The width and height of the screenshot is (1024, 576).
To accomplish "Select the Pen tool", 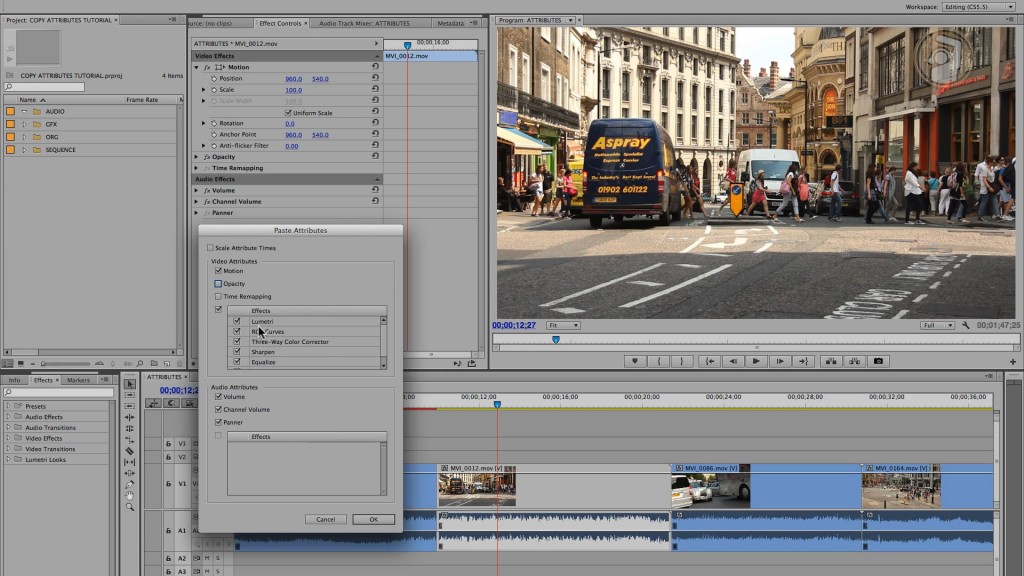I will pyautogui.click(x=130, y=484).
